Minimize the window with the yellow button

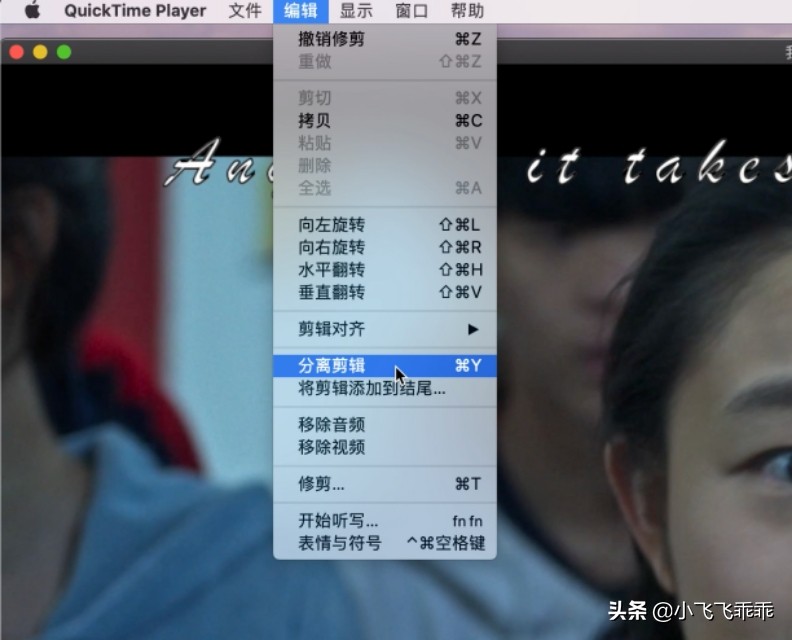(x=40, y=52)
